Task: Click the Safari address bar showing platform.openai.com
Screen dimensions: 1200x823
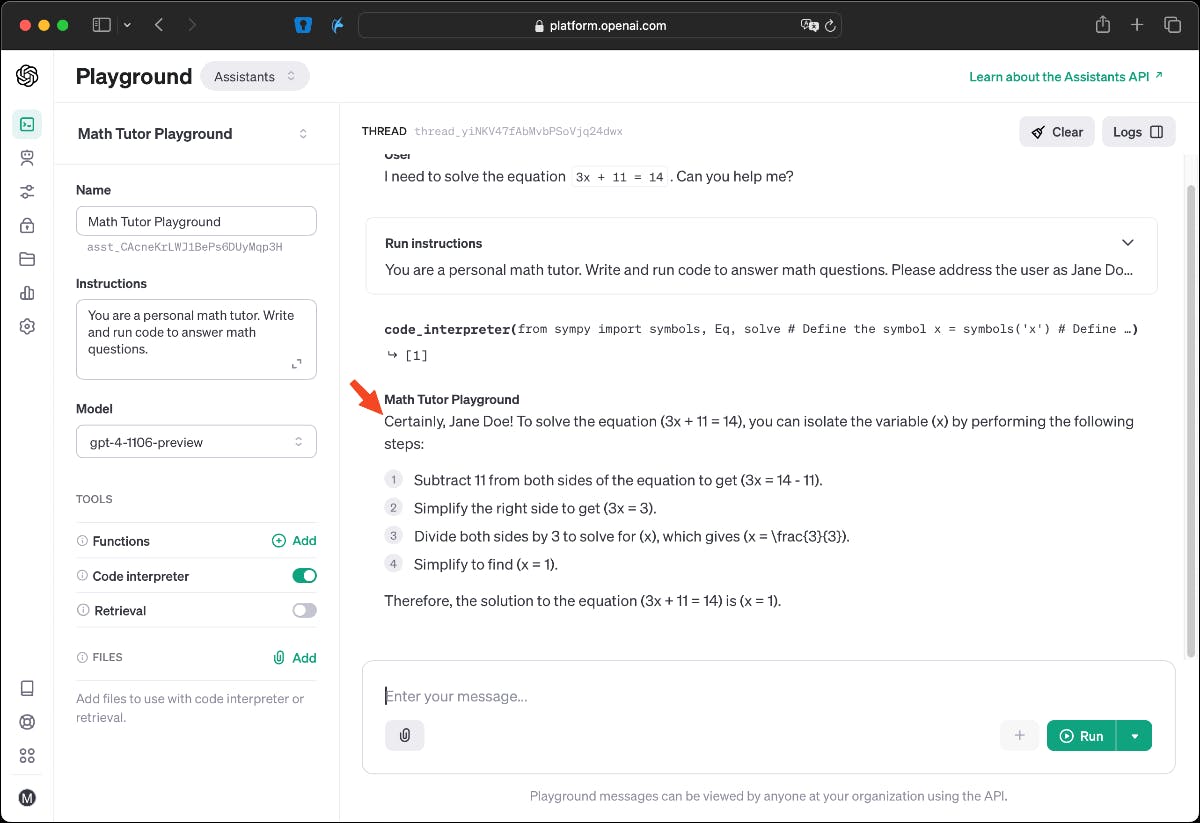Action: coord(600,26)
